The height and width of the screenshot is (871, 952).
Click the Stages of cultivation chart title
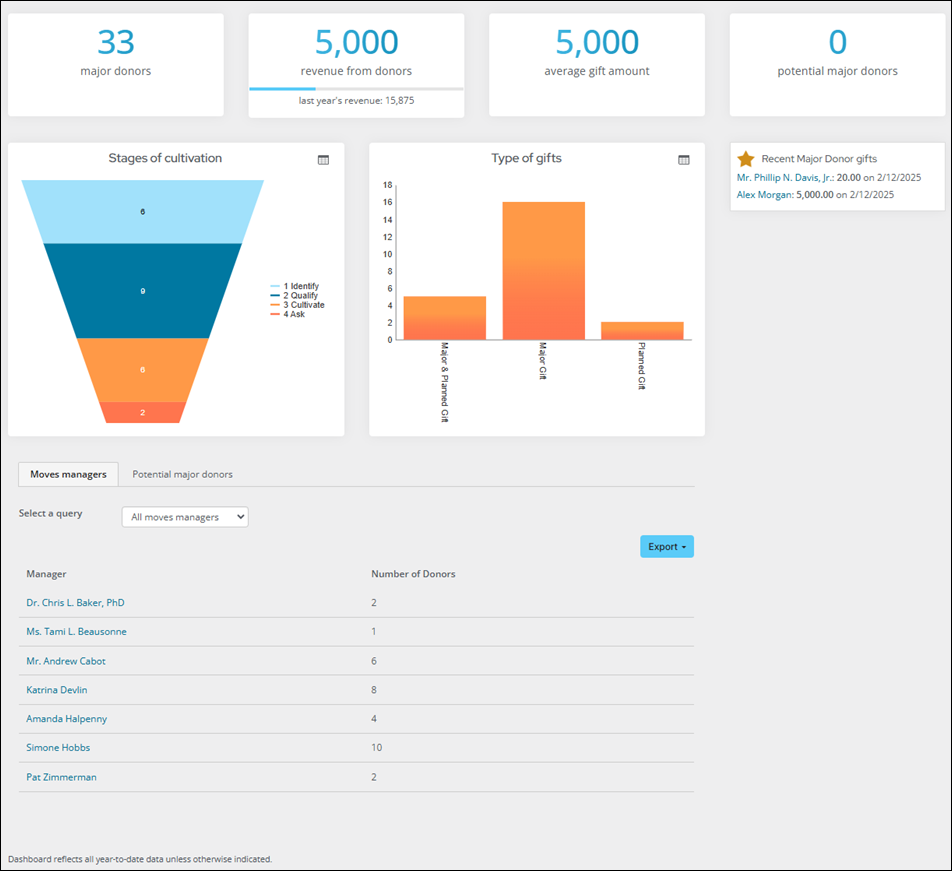point(165,158)
